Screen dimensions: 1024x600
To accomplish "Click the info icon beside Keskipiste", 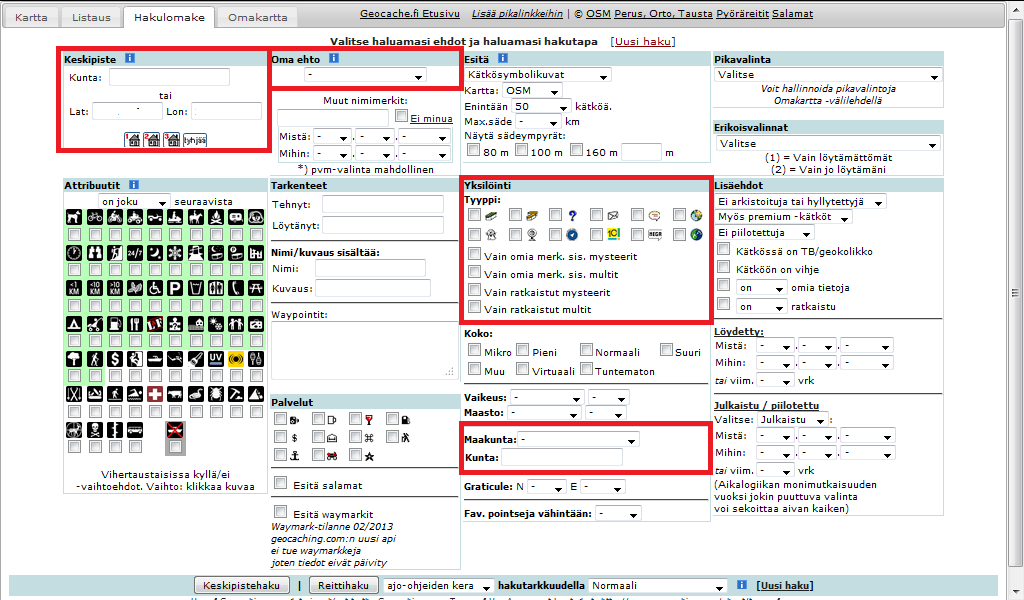I will click(x=130, y=58).
